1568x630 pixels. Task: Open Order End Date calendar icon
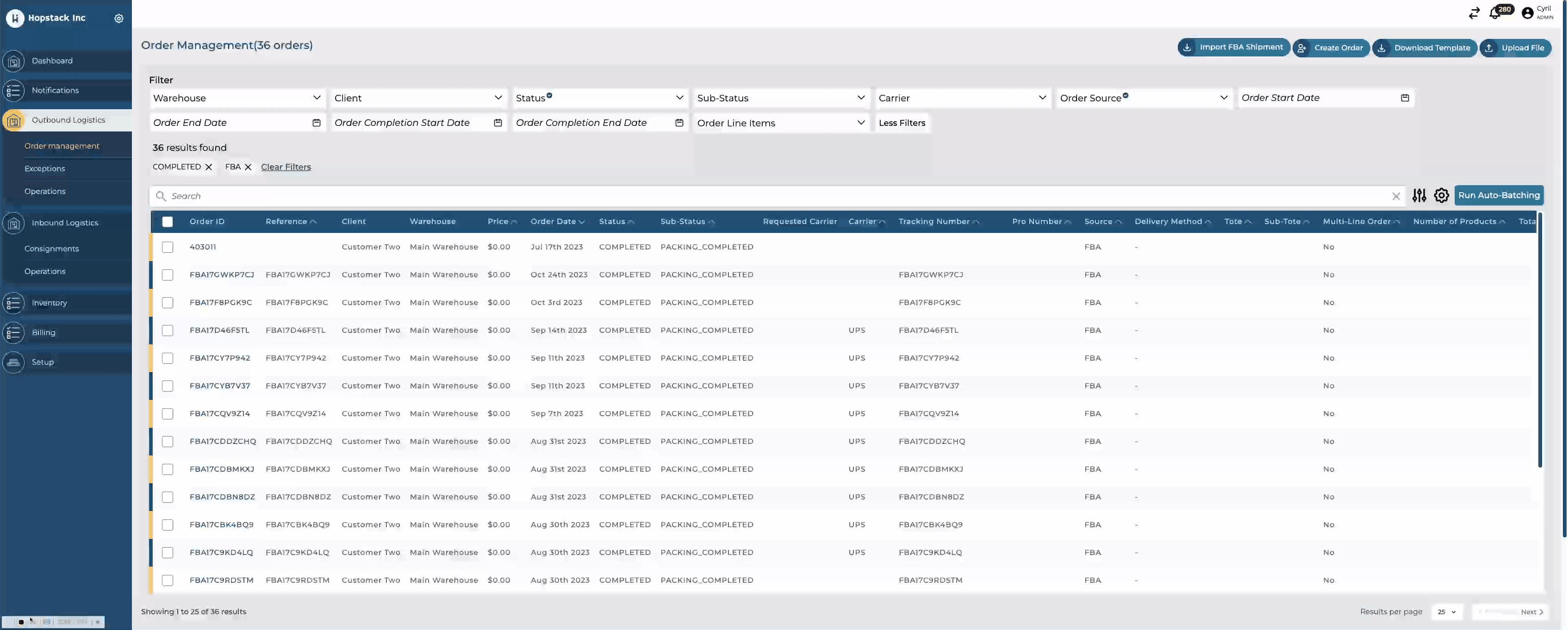pos(317,123)
